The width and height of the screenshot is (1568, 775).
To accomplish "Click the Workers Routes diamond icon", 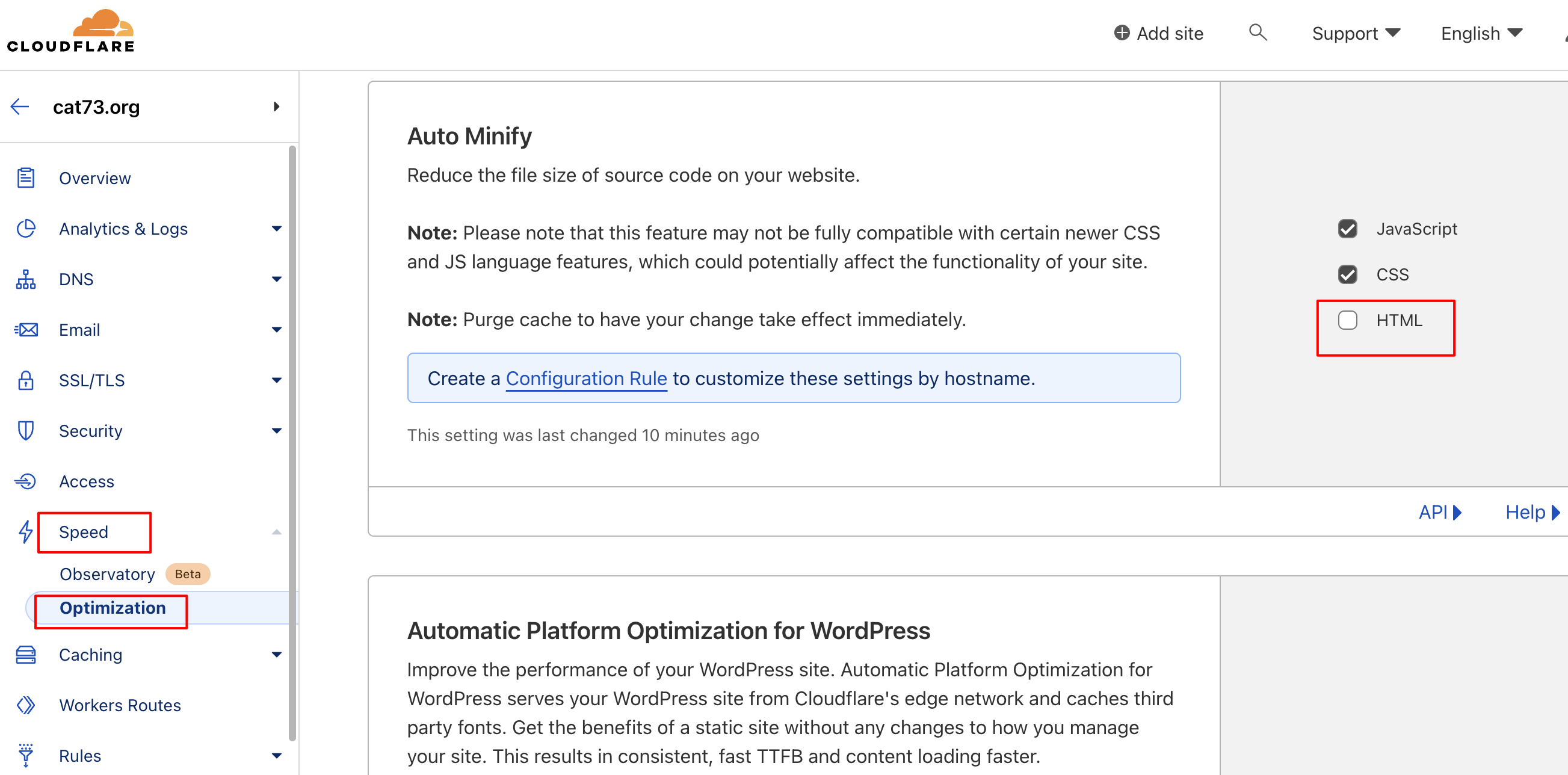I will pyautogui.click(x=25, y=705).
